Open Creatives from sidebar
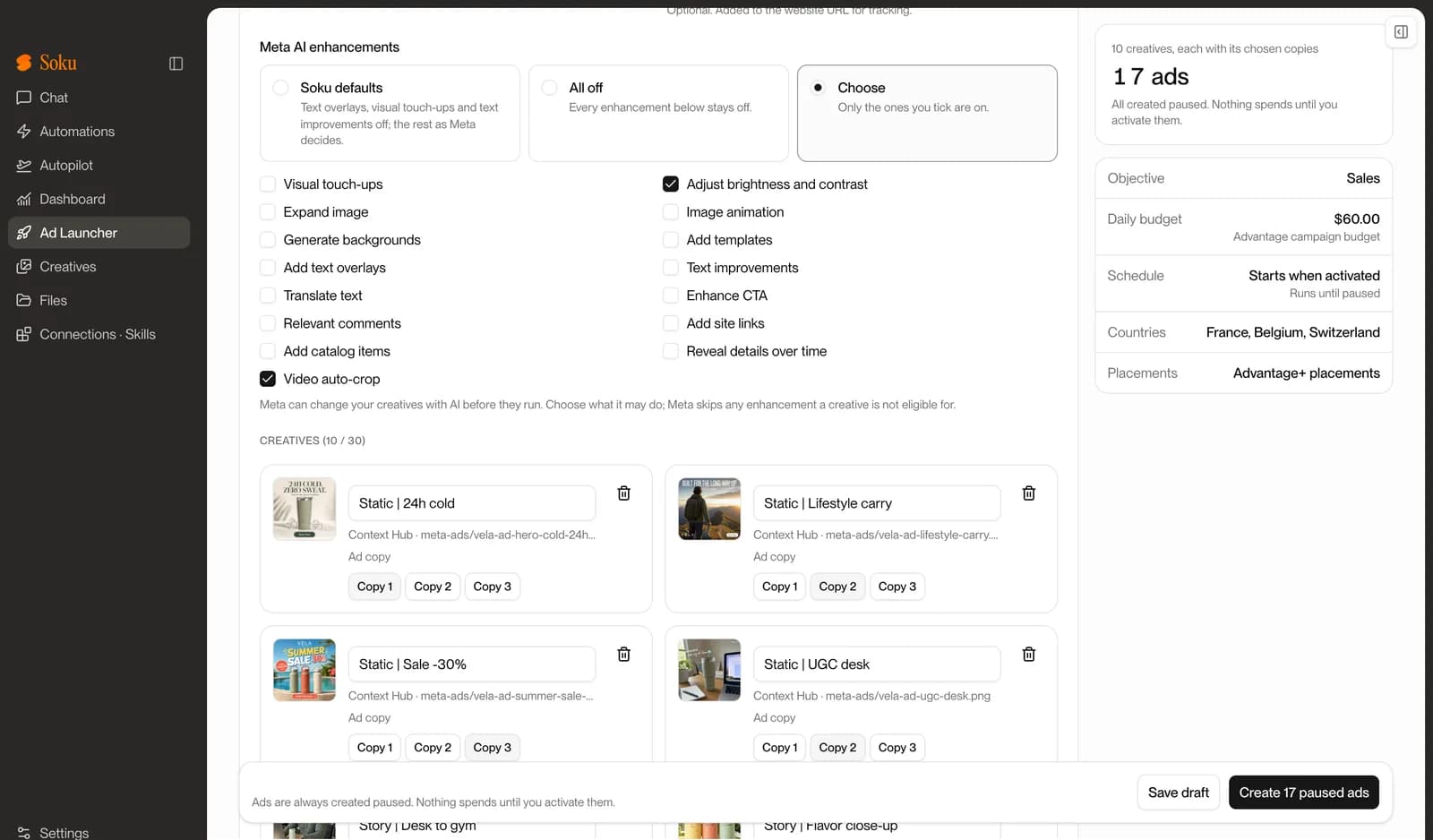This screenshot has height=840, width=1433. [99, 267]
